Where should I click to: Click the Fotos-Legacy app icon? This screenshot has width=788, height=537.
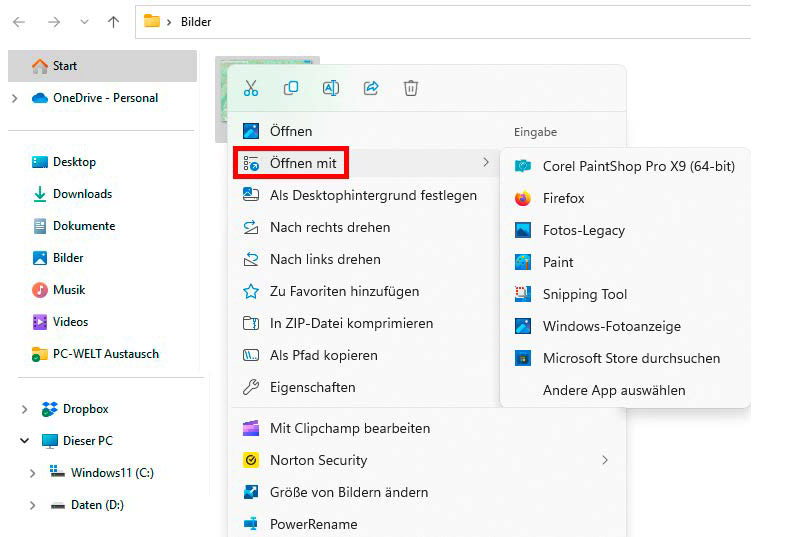(523, 230)
